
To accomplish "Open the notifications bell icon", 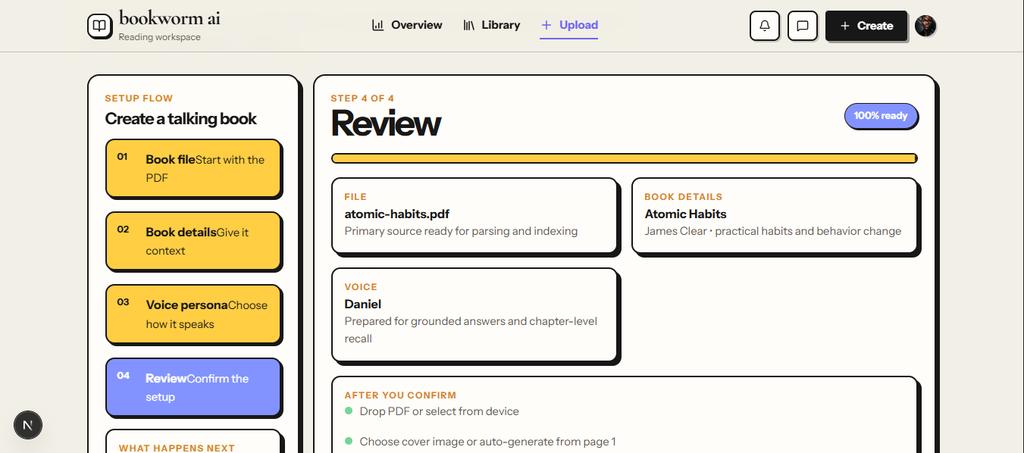I will [765, 25].
